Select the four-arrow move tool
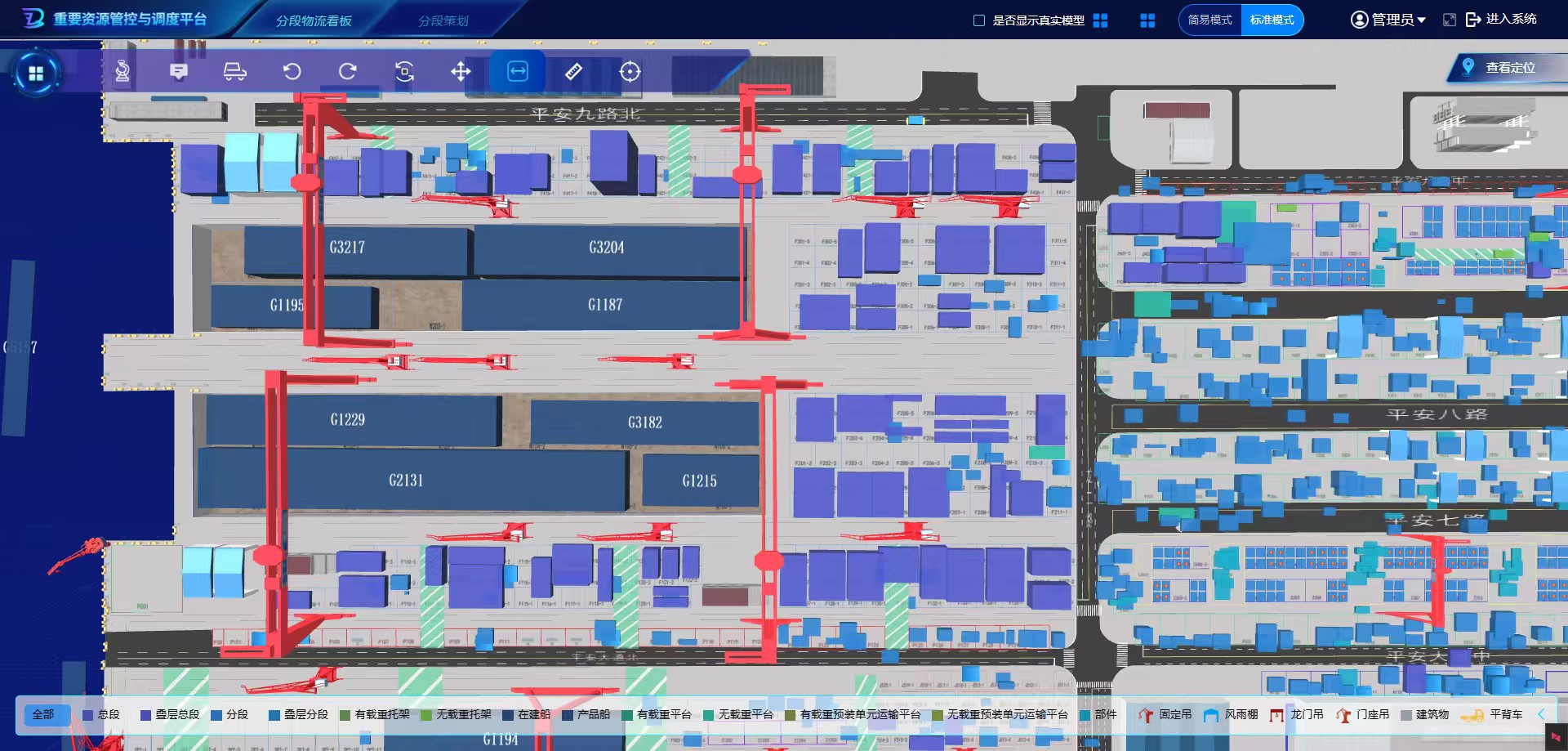Image resolution: width=1568 pixels, height=751 pixels. coord(461,72)
